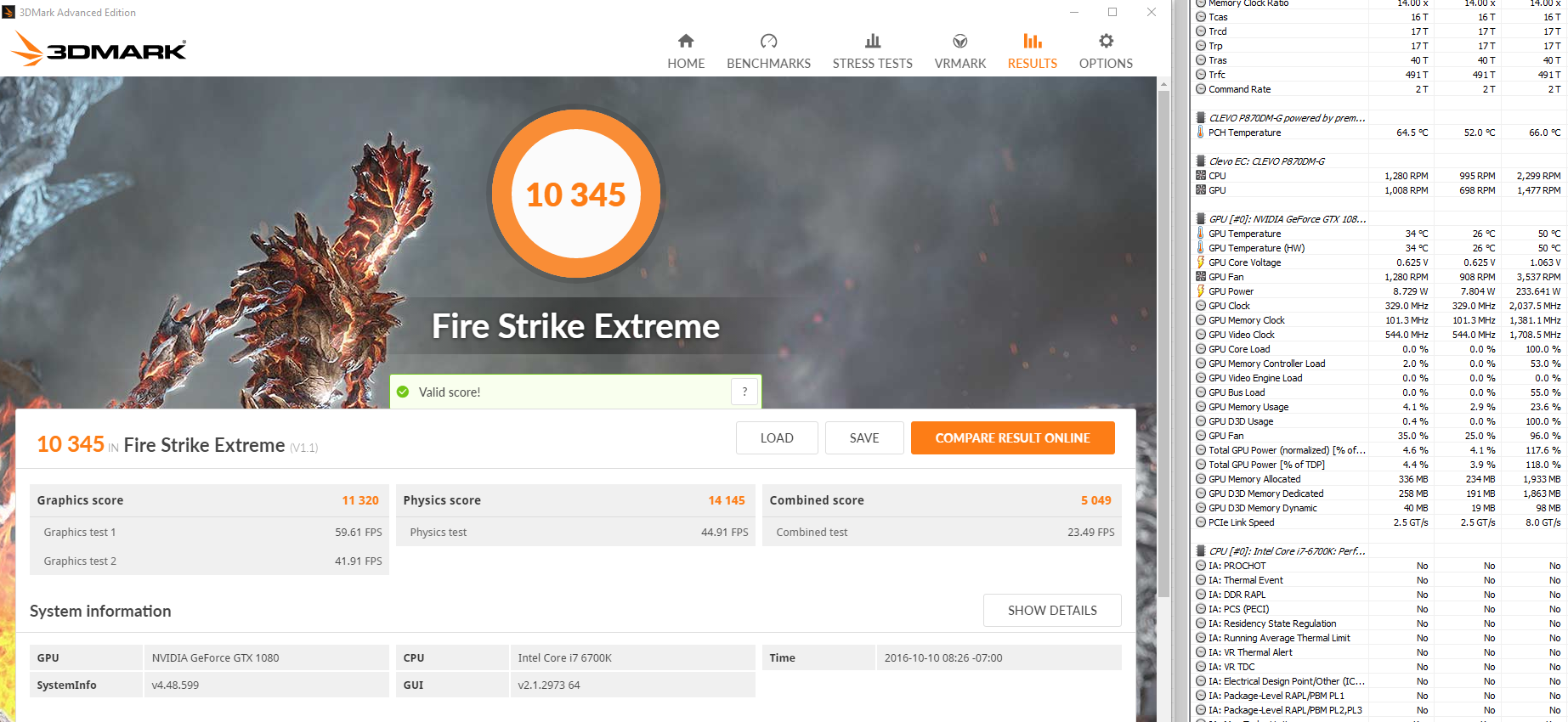1568x722 pixels.
Task: Click the GPU Core Voltage lightning icon
Action: point(1201,262)
